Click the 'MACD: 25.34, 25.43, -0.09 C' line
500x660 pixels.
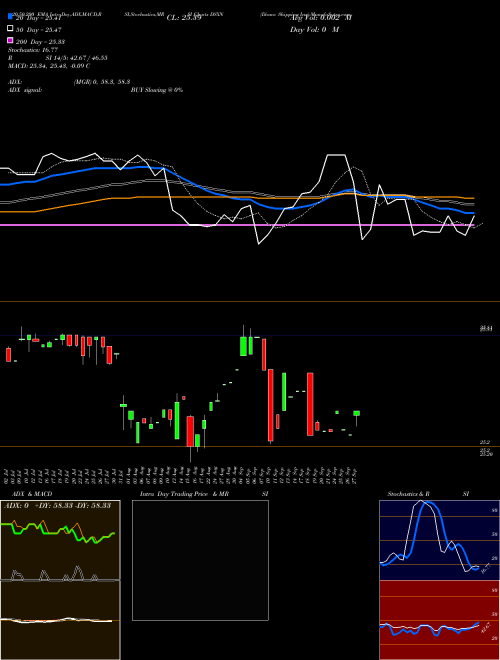click(49, 66)
